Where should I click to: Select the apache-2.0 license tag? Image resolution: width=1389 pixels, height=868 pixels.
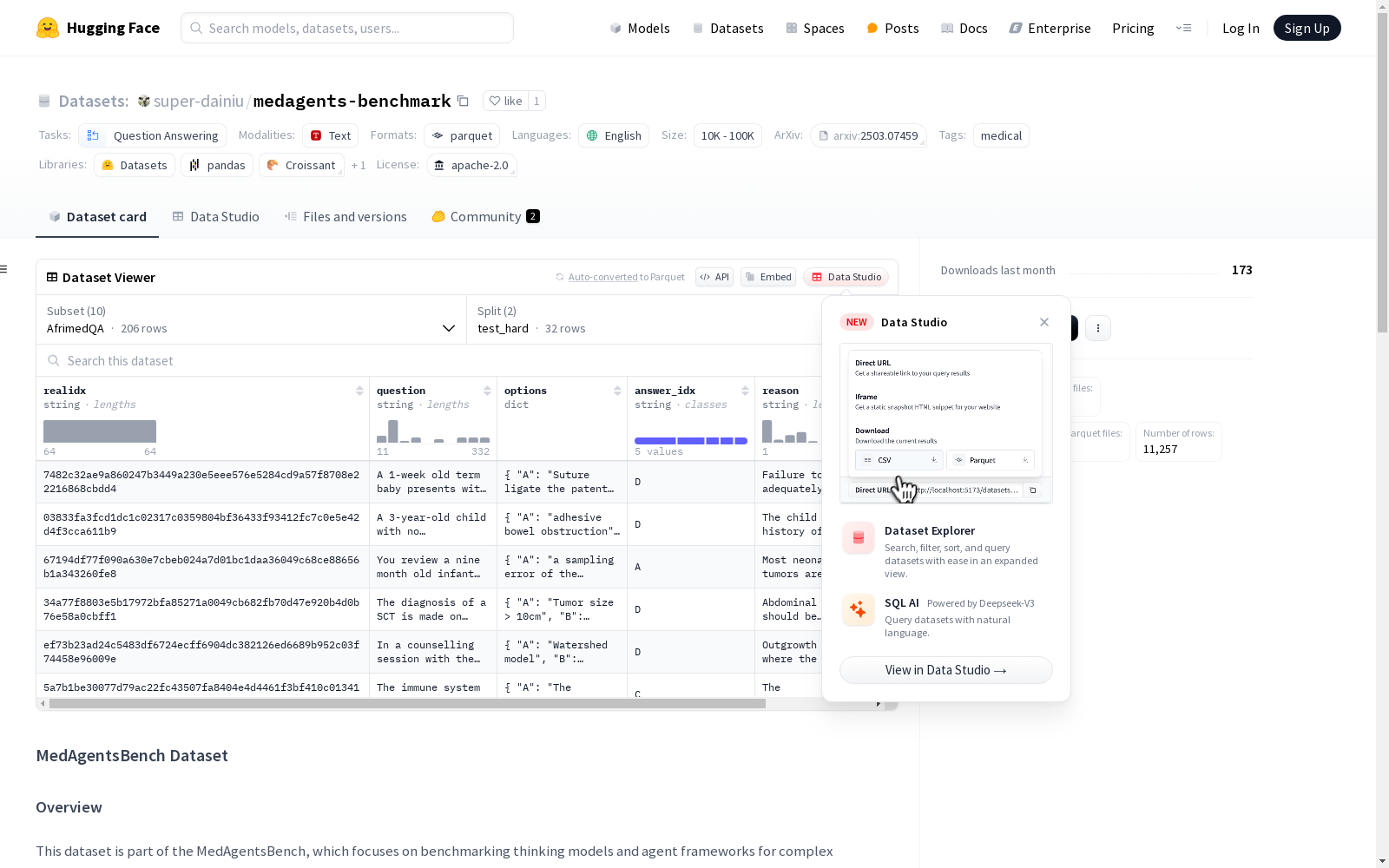coord(471,165)
